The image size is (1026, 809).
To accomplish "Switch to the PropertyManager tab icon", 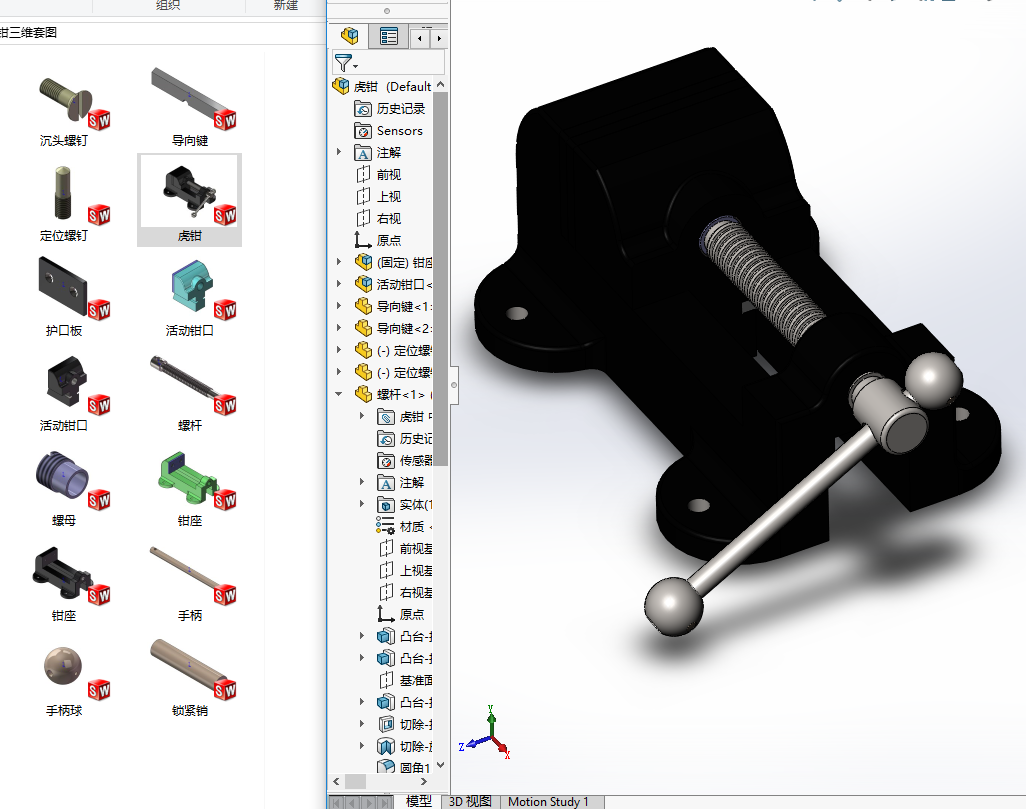I will 389,37.
